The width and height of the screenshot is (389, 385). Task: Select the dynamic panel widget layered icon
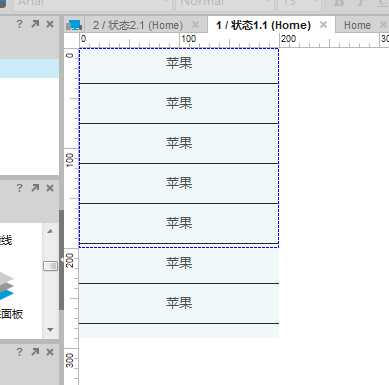pos(6,287)
